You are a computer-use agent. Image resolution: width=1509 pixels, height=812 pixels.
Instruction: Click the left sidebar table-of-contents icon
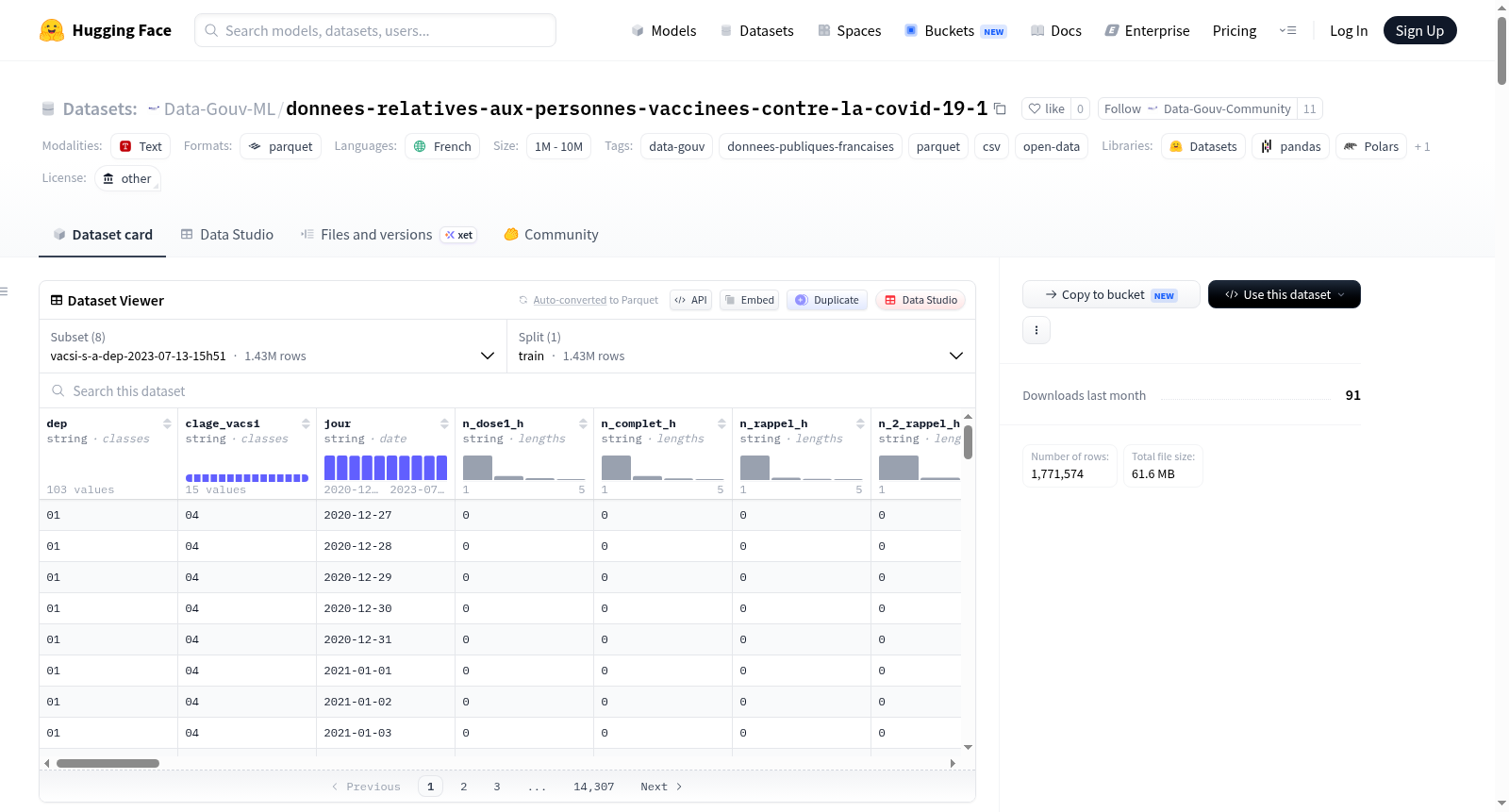[x=4, y=291]
